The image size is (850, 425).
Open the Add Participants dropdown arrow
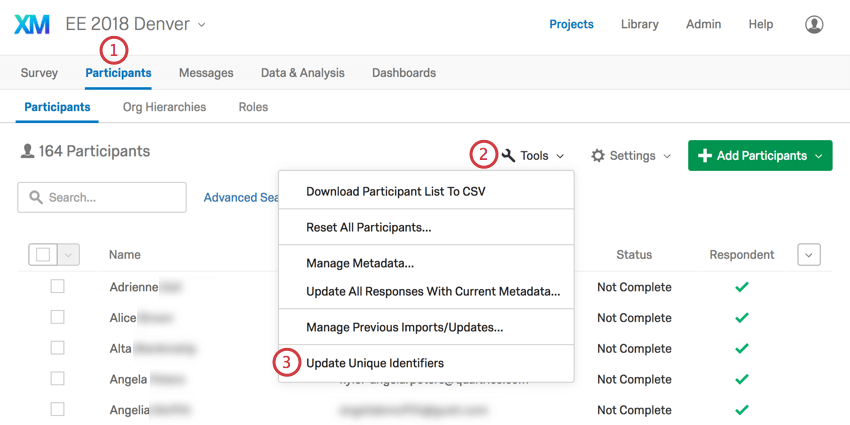(x=819, y=156)
